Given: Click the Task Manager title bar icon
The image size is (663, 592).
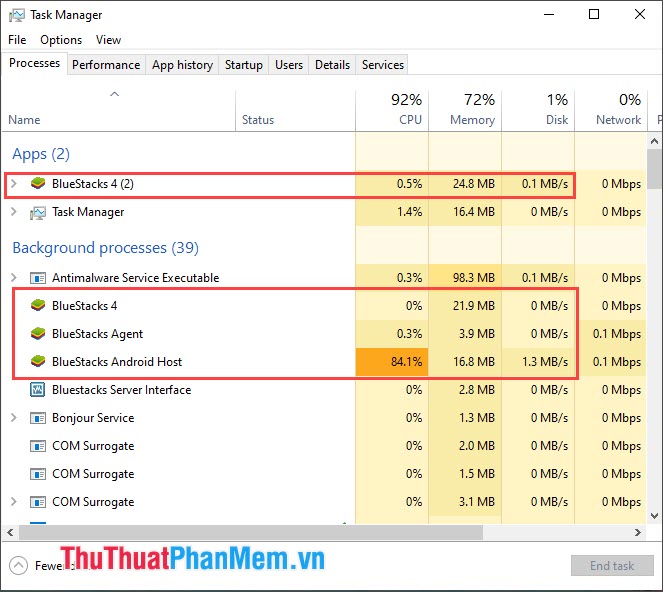Looking at the screenshot, I should 16,15.
